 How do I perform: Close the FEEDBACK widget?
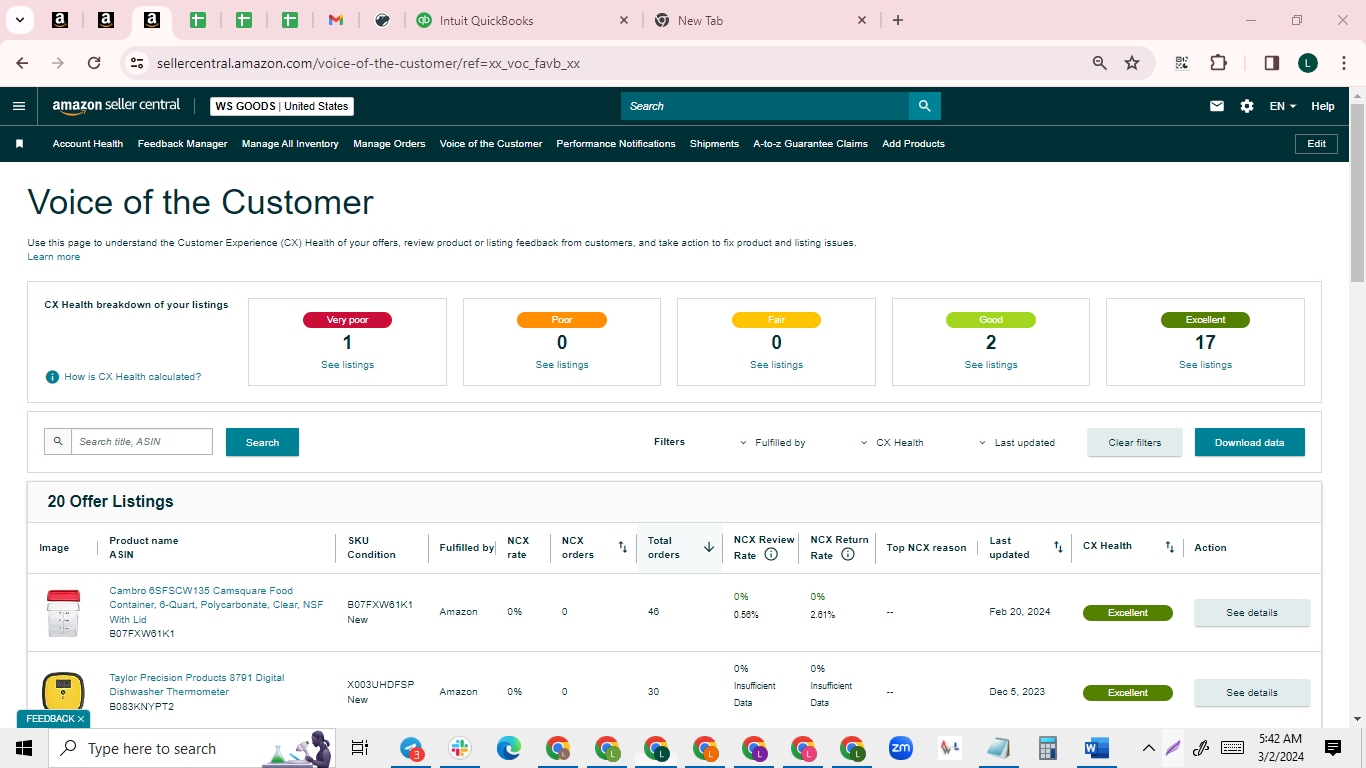coord(81,719)
